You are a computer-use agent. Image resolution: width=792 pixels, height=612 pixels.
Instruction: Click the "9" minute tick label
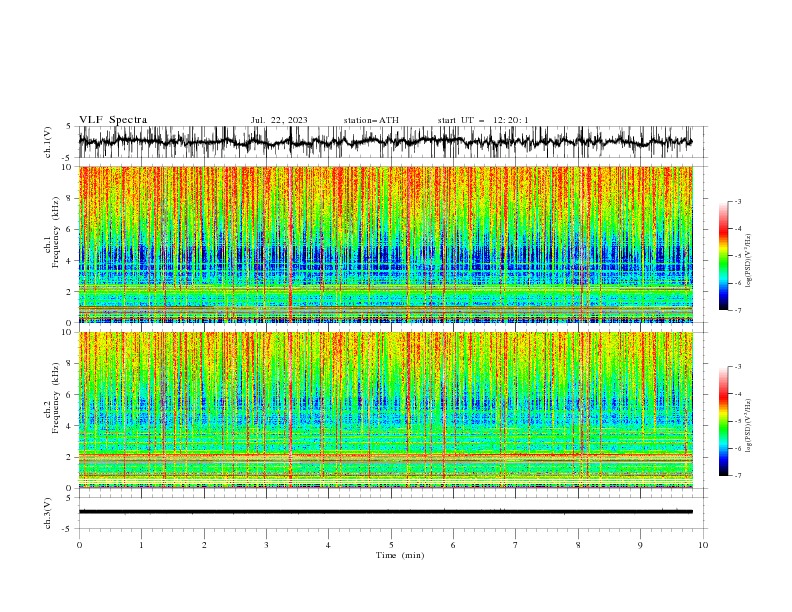click(640, 545)
